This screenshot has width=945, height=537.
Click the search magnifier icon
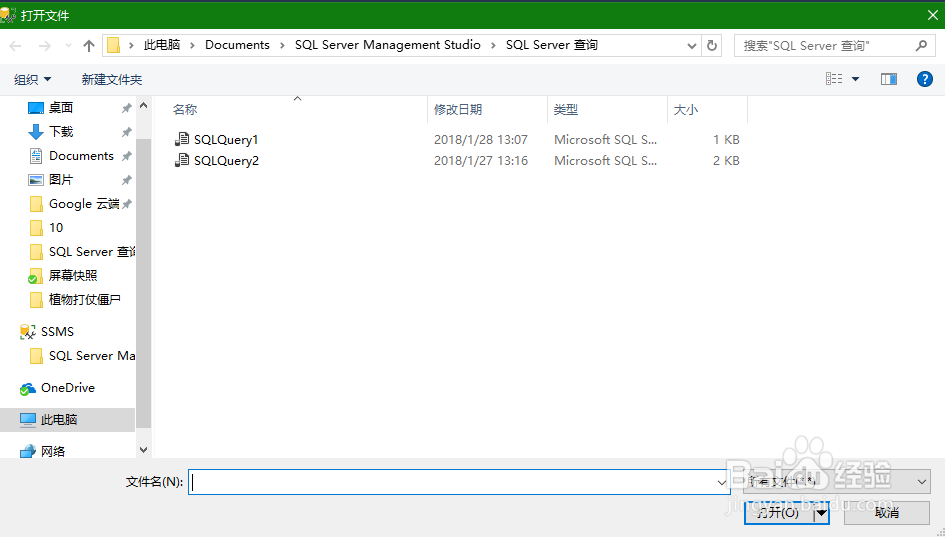tap(921, 45)
